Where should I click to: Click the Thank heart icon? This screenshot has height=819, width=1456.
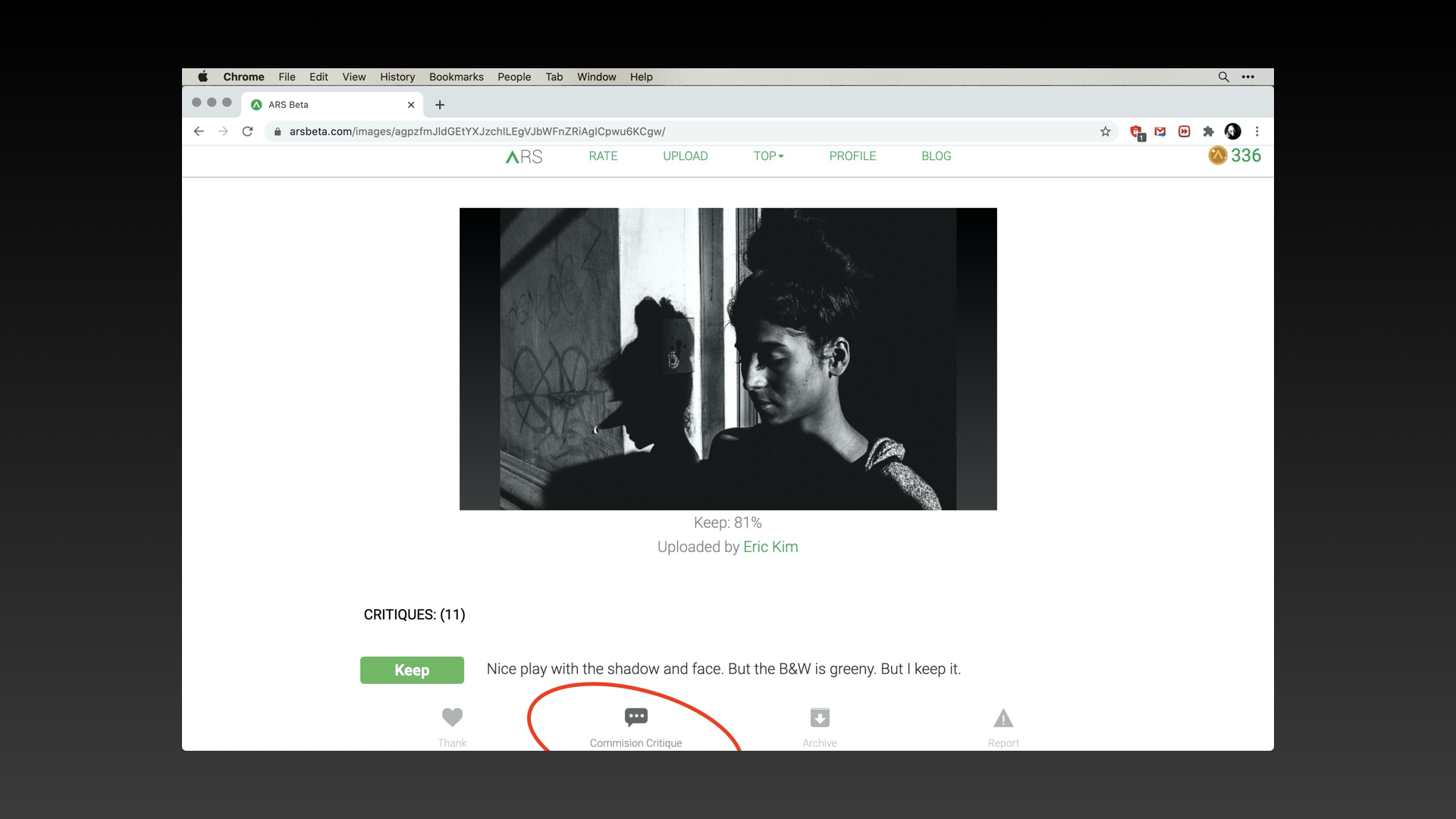(452, 717)
